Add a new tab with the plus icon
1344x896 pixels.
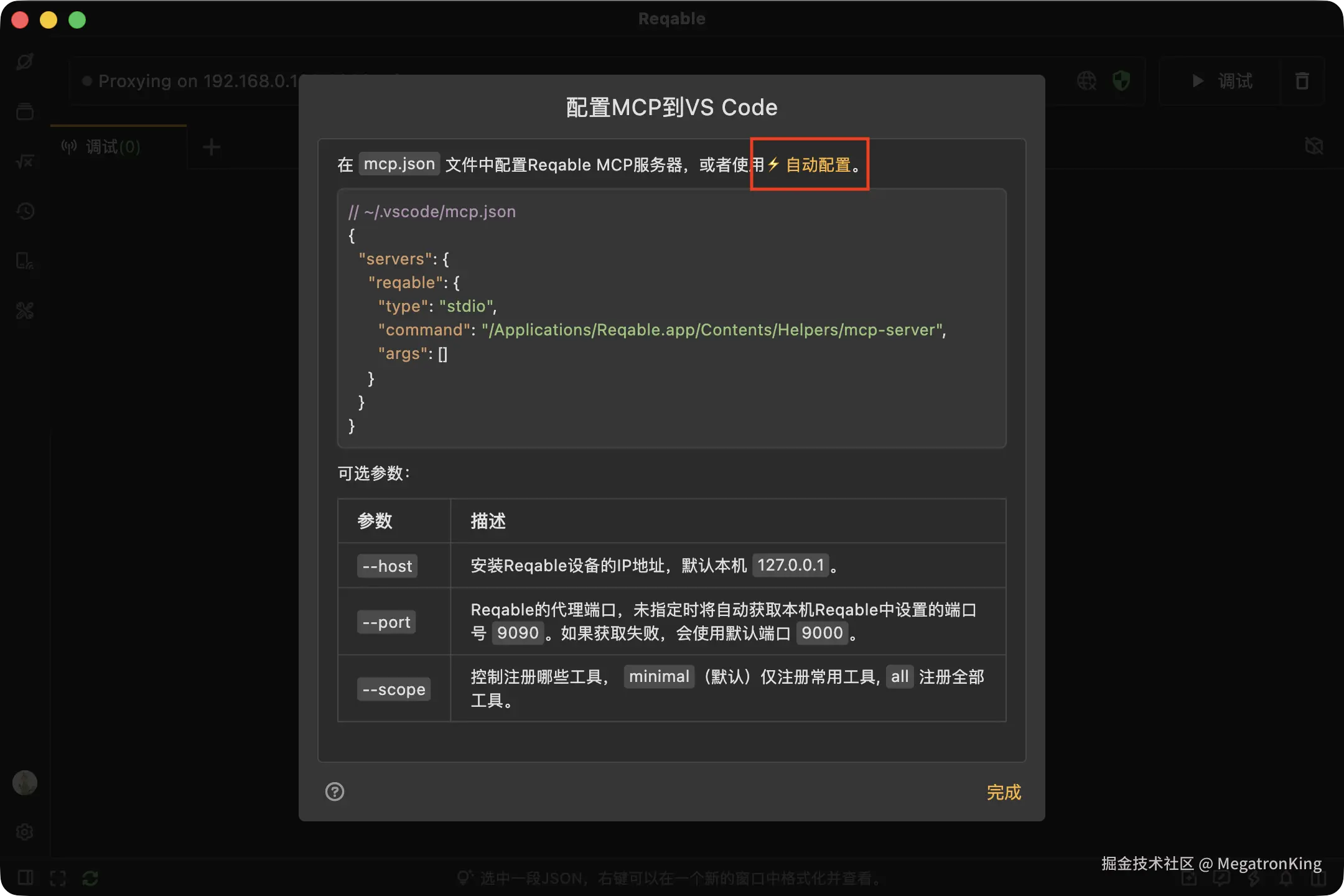(x=212, y=147)
